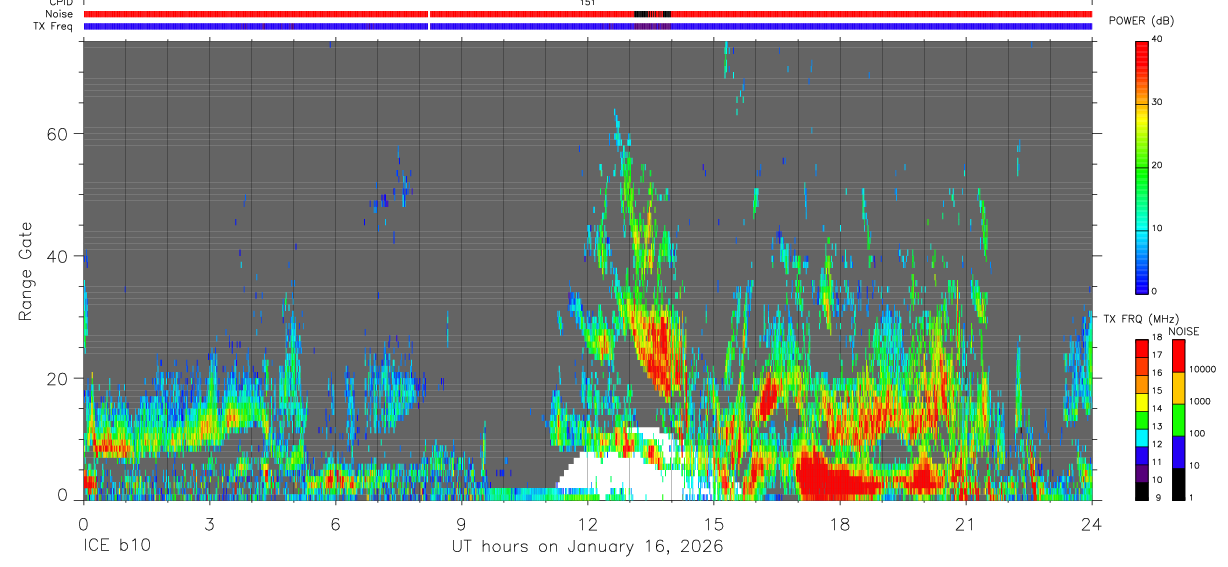Click TX FRQ scale label 14
The height and width of the screenshot is (567, 1228).
(1157, 409)
